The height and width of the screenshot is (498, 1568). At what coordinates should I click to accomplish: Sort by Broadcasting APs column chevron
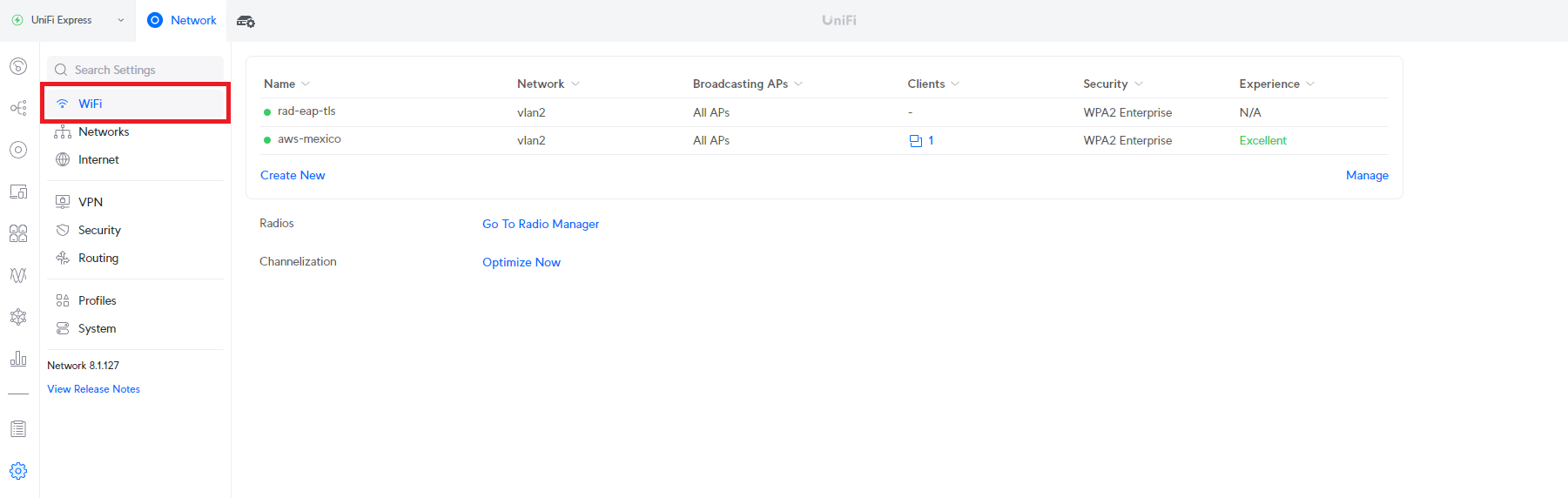point(798,84)
